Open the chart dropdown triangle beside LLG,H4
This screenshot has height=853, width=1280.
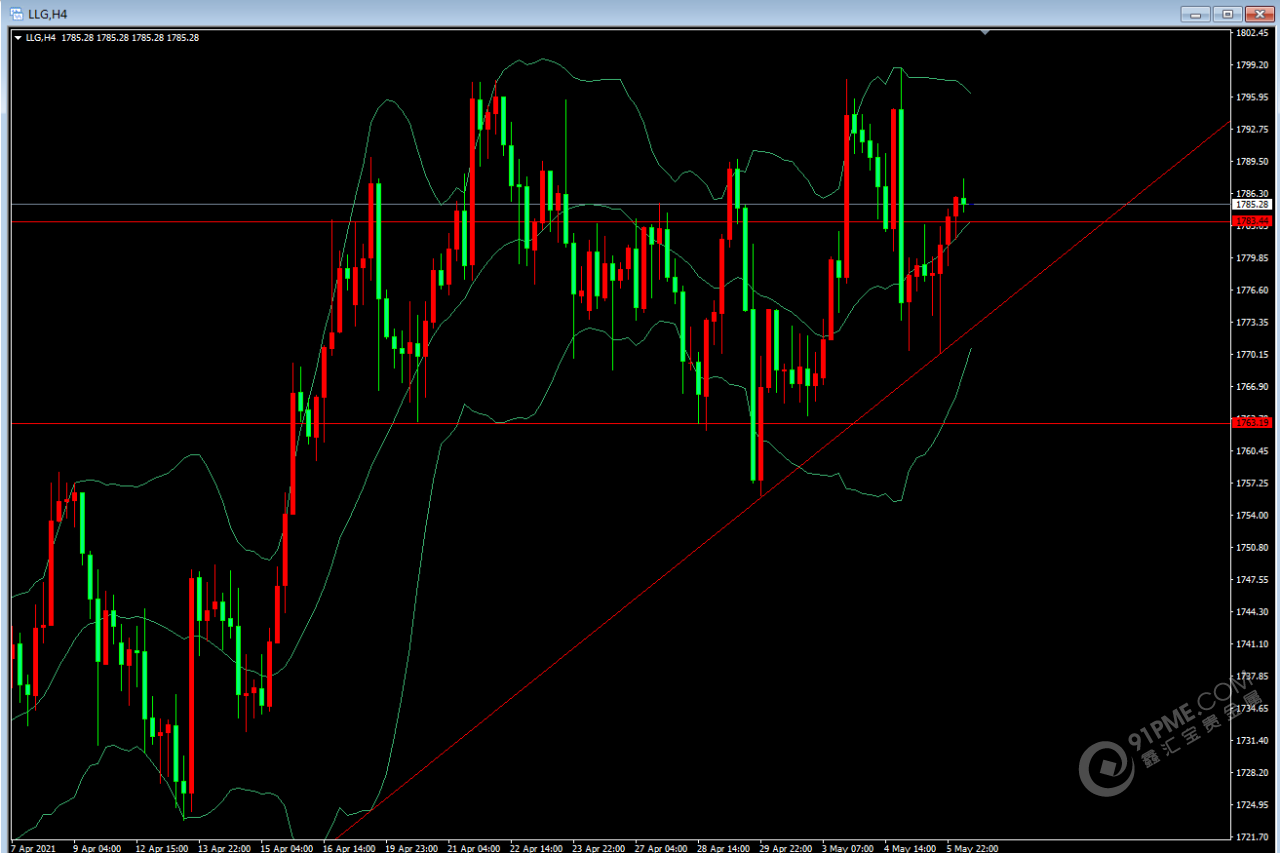[18, 38]
